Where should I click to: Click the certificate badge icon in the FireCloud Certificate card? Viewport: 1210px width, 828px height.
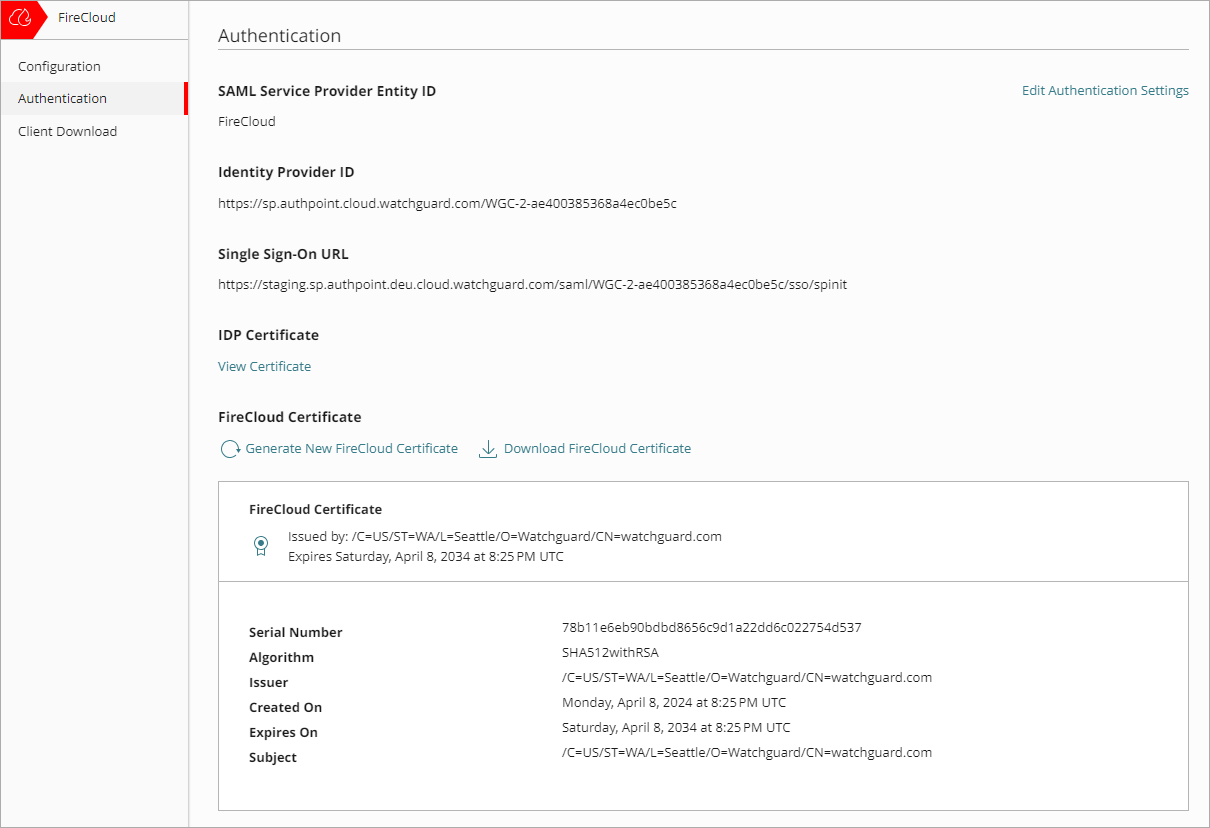(261, 546)
